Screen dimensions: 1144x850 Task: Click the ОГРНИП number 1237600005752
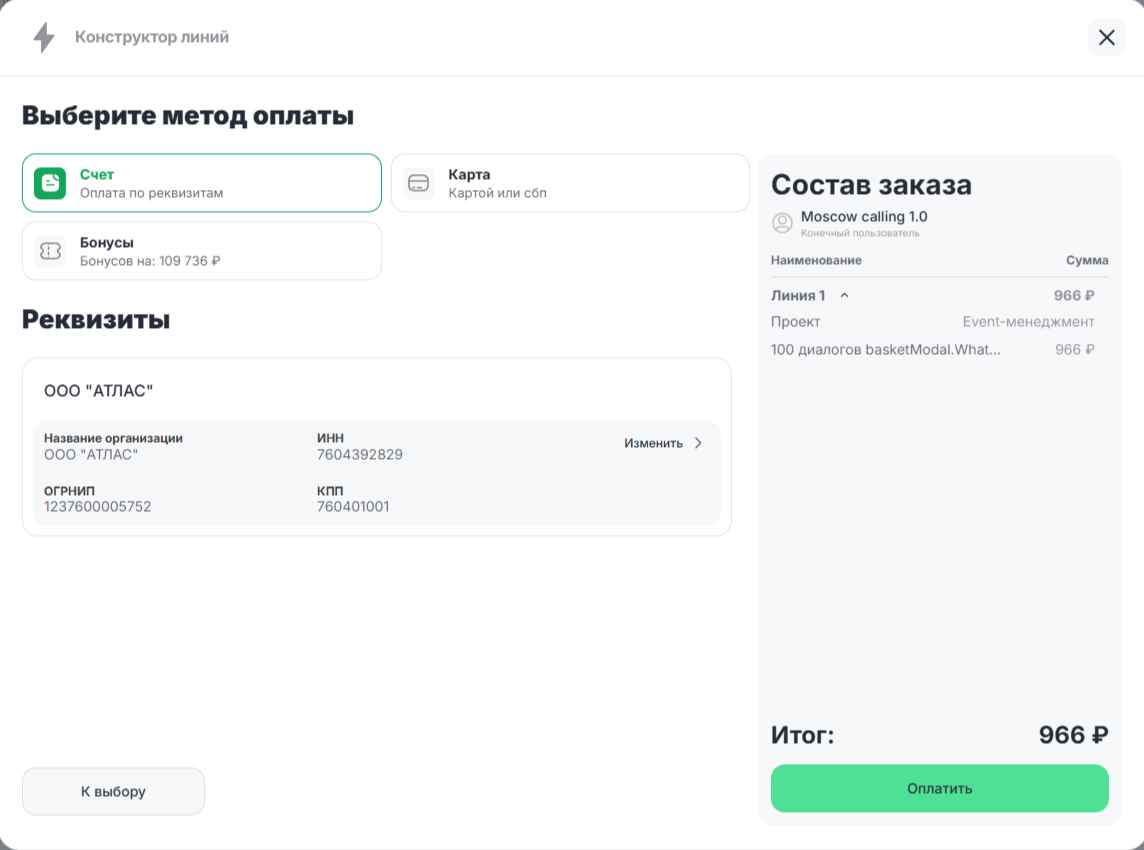[x=97, y=507]
